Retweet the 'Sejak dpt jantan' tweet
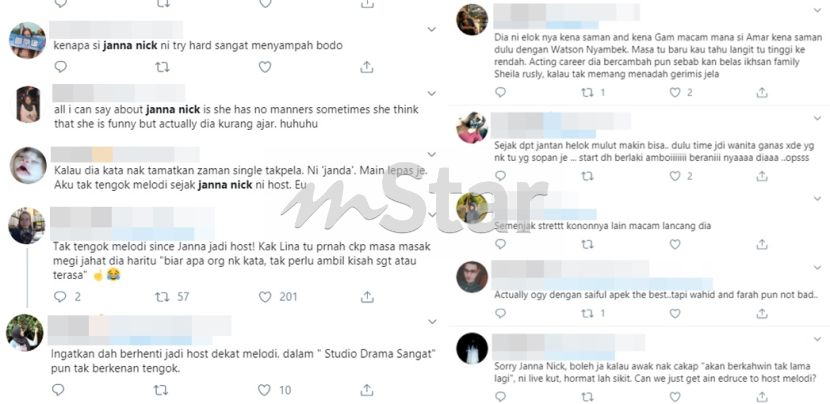This screenshot has height=404, width=830. click(x=587, y=176)
